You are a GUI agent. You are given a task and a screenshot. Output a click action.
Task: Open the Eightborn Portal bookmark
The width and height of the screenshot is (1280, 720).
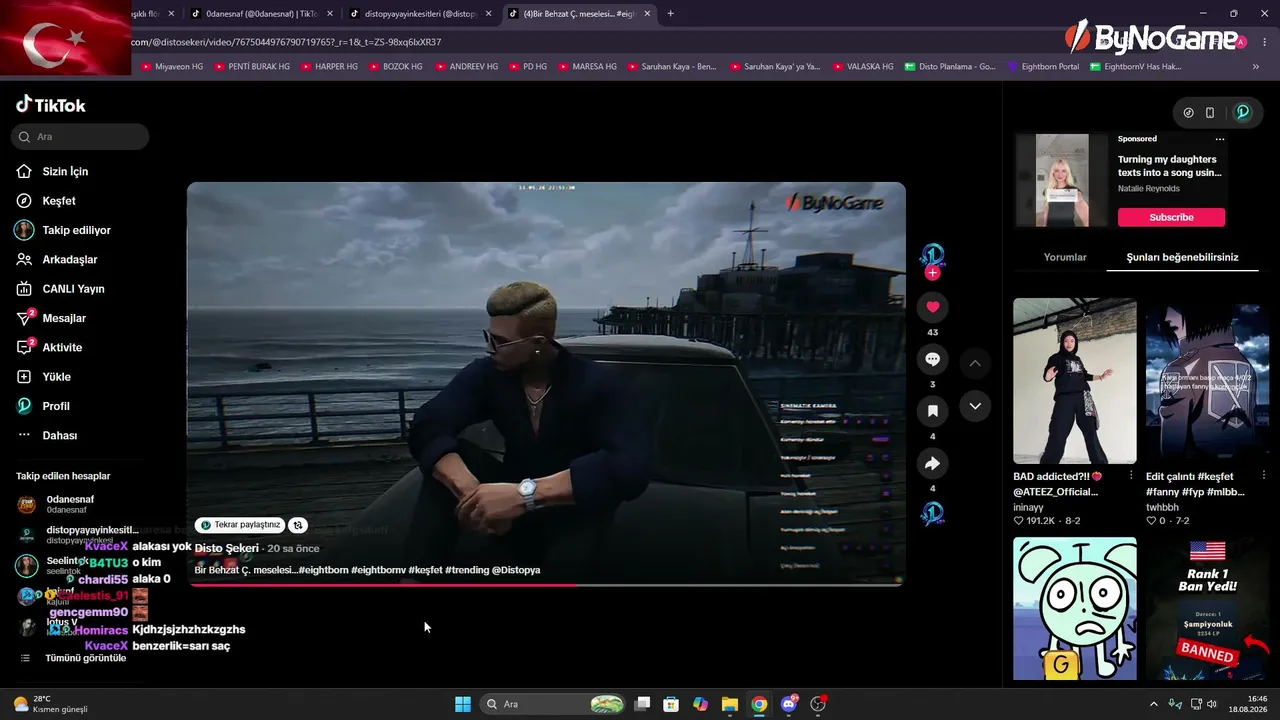click(1043, 66)
